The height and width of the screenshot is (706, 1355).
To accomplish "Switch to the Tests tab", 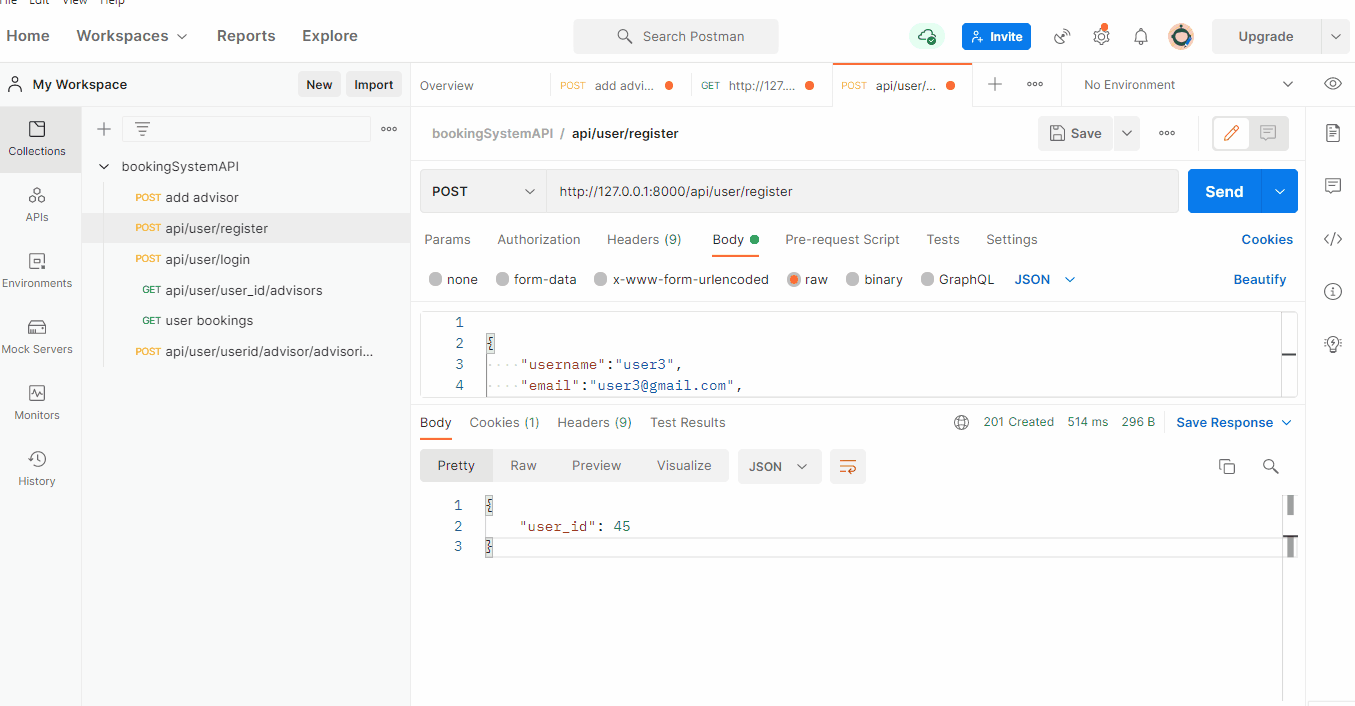I will click(943, 240).
